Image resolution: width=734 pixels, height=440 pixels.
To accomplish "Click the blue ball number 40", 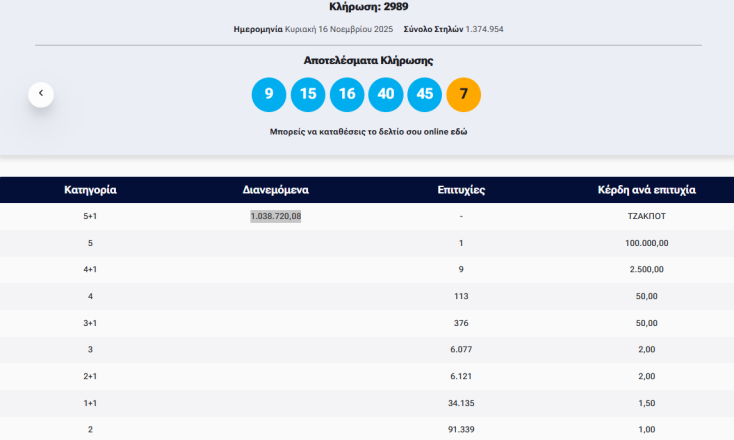I will pos(386,95).
